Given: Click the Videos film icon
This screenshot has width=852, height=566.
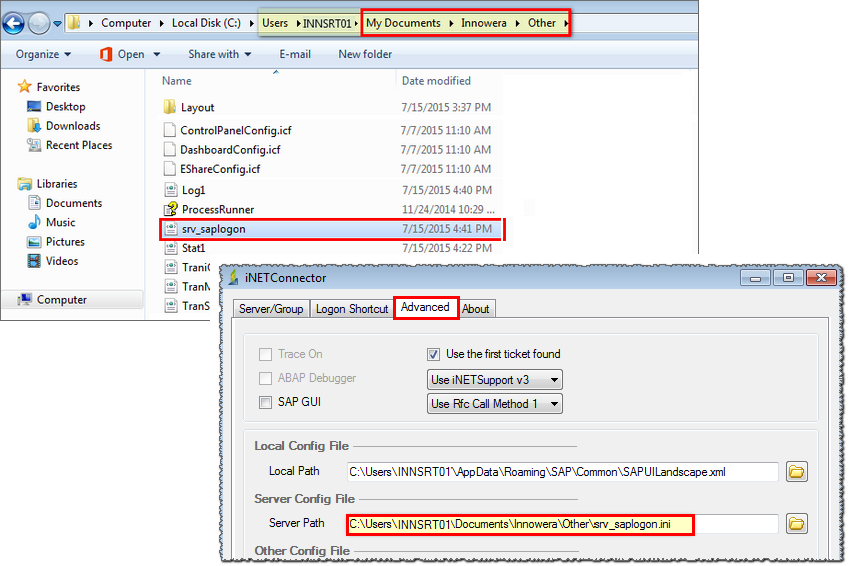Looking at the screenshot, I should click(34, 261).
